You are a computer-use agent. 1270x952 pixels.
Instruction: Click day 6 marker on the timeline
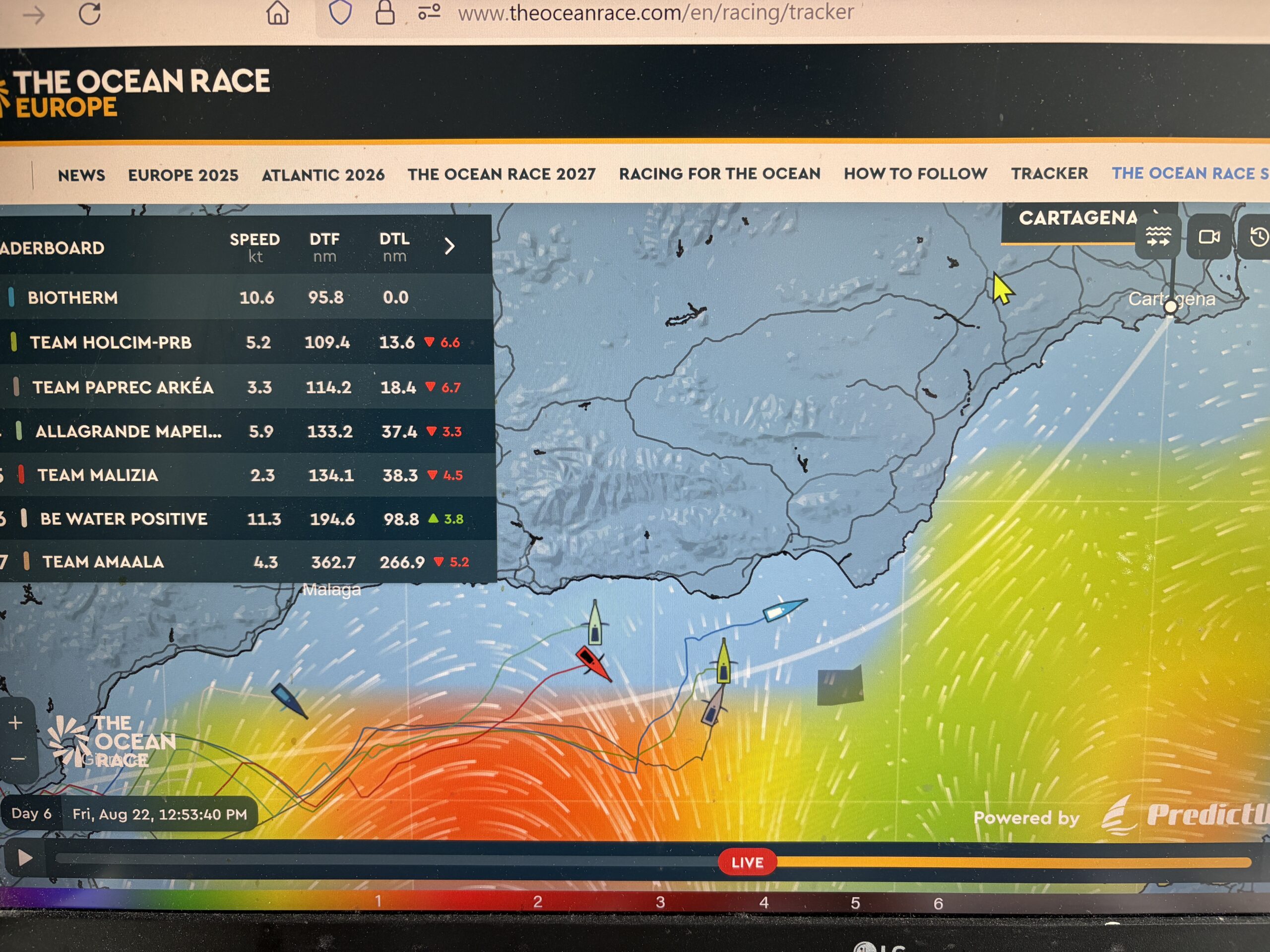pyautogui.click(x=938, y=904)
